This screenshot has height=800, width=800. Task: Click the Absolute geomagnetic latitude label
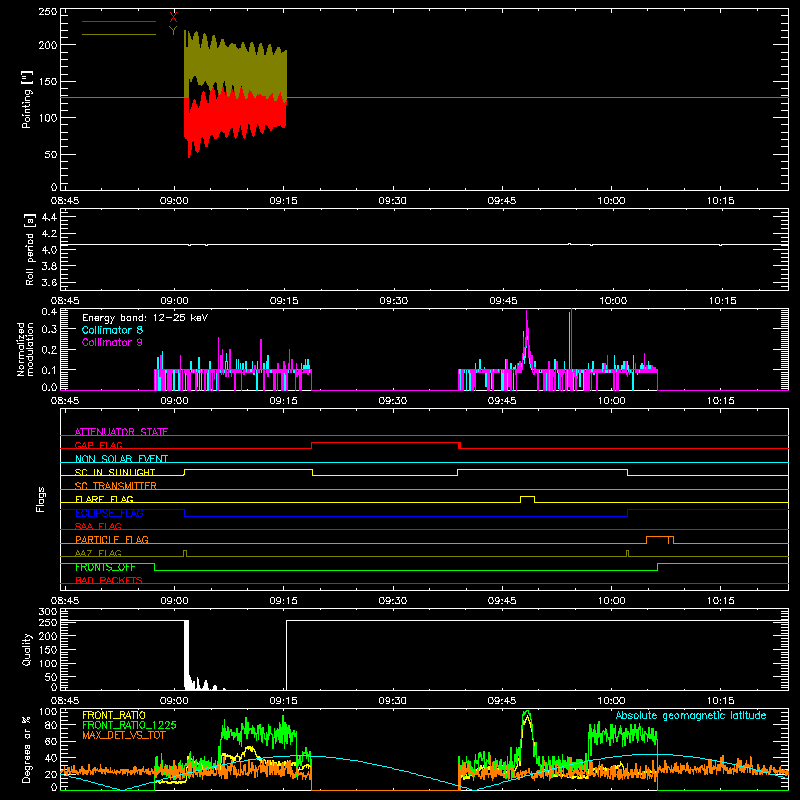pyautogui.click(x=691, y=715)
